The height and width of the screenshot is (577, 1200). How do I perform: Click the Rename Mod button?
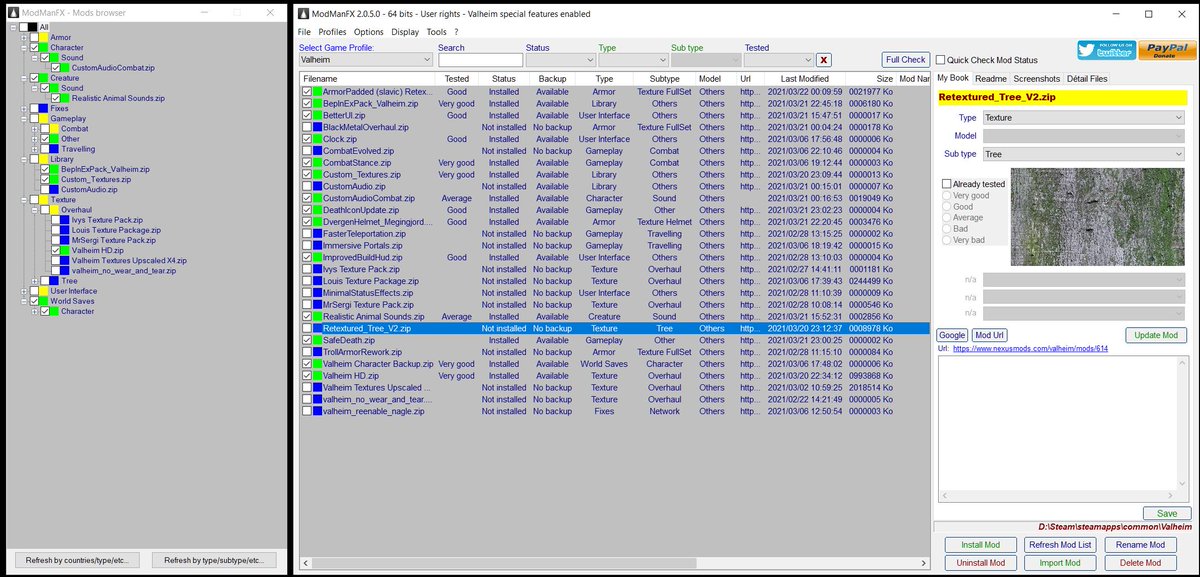tap(1141, 545)
